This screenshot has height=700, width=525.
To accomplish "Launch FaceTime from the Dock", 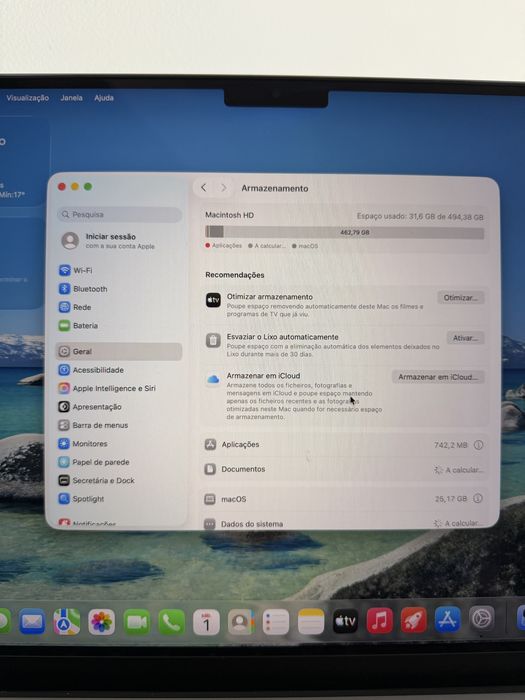I will [x=137, y=621].
